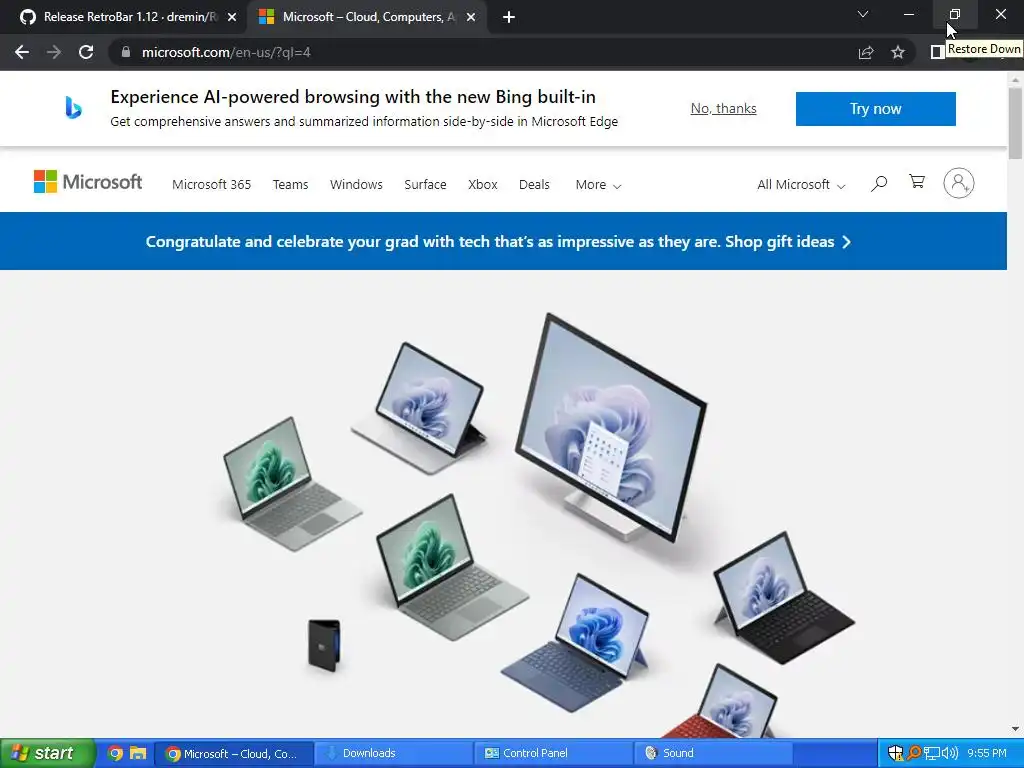The width and height of the screenshot is (1024, 768).
Task: Click the page vertical scrollbar thumb
Action: point(1015,123)
